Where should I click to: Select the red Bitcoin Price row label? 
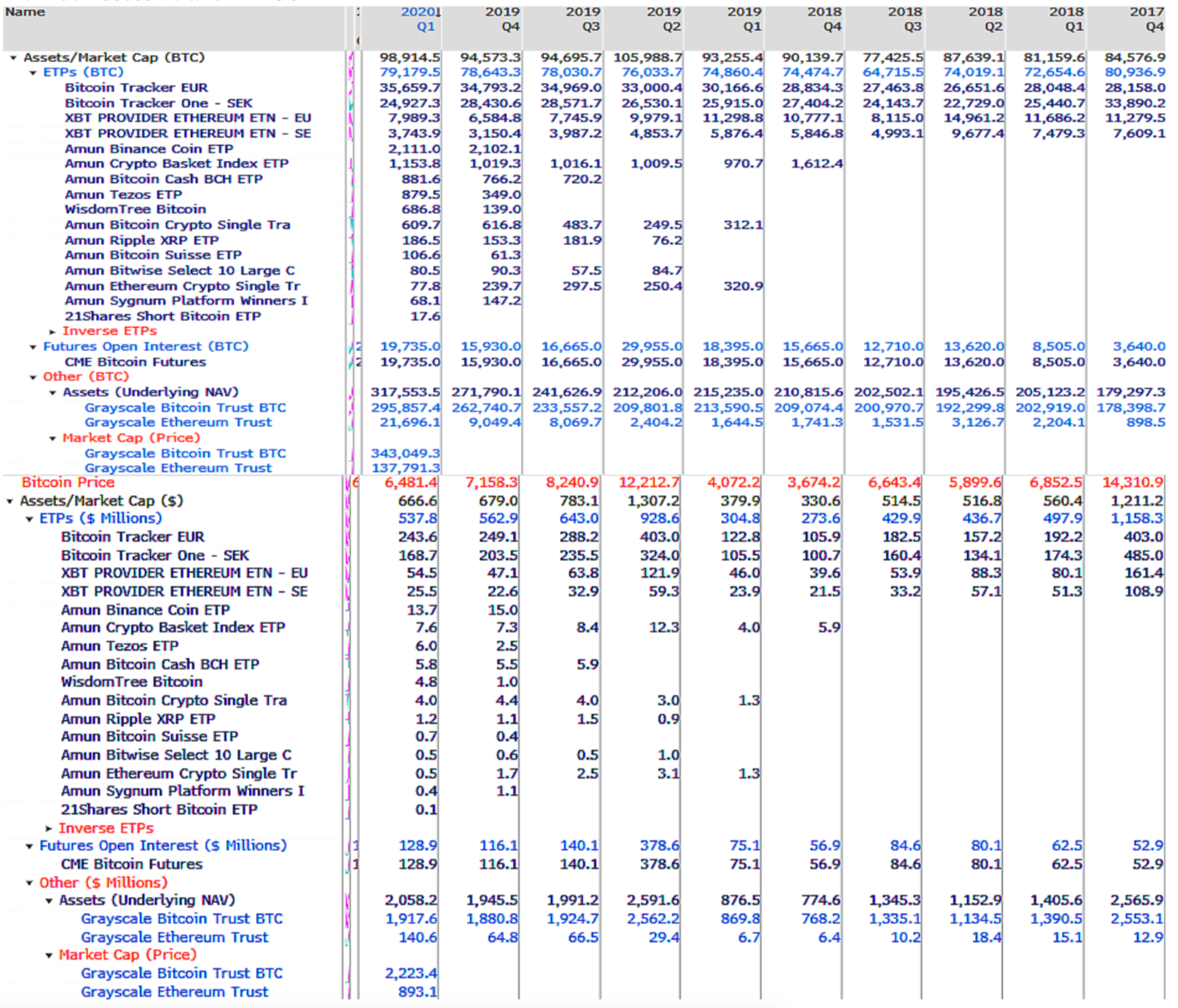tap(68, 482)
